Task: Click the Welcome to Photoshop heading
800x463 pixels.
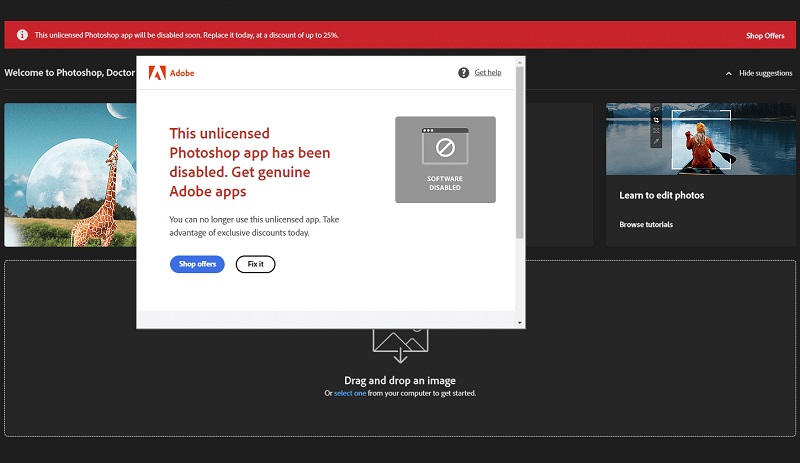Action: [x=69, y=72]
